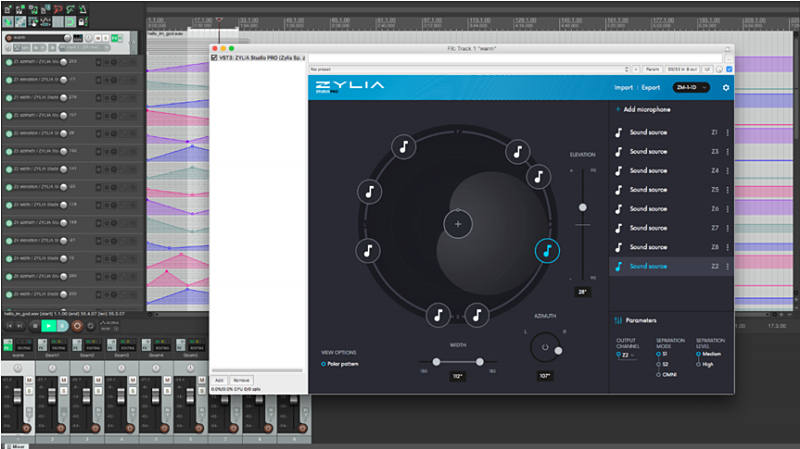Screen dimensions: 800x449
Task: Click the width value field
Action: 457,376
